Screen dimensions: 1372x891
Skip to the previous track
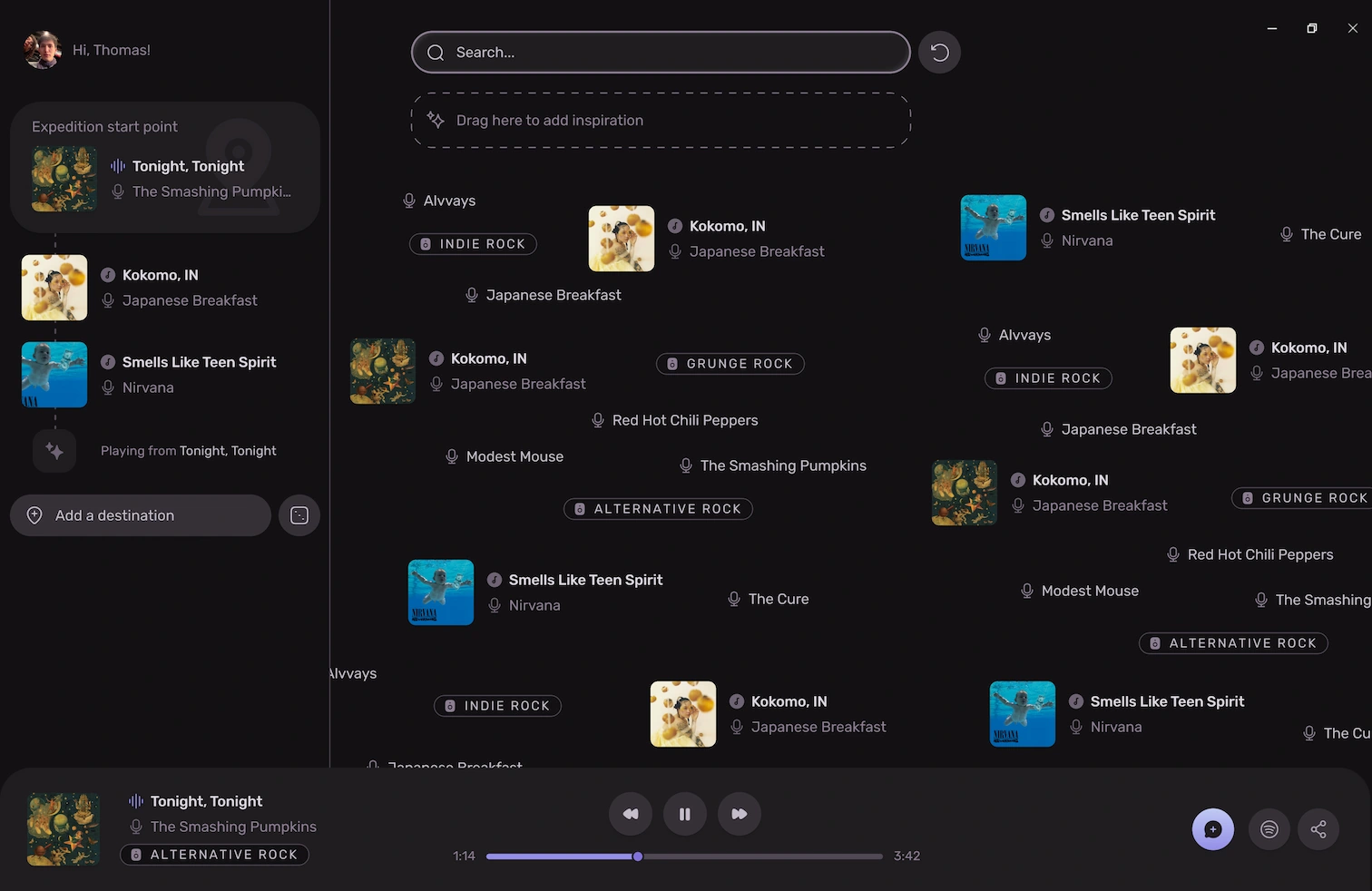pyautogui.click(x=631, y=814)
